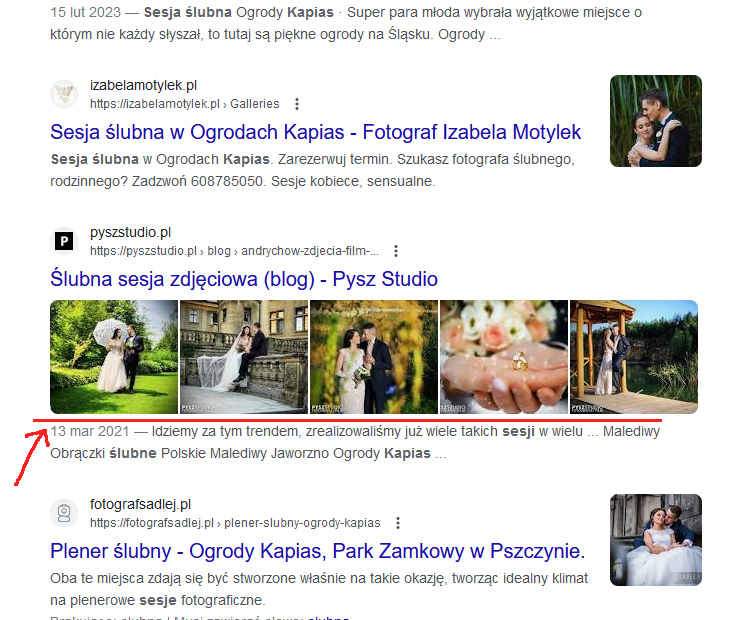Screen dimensions: 735x620
Task: Open couple thumbnail beside Izabela Motylek result
Action: coord(656,121)
